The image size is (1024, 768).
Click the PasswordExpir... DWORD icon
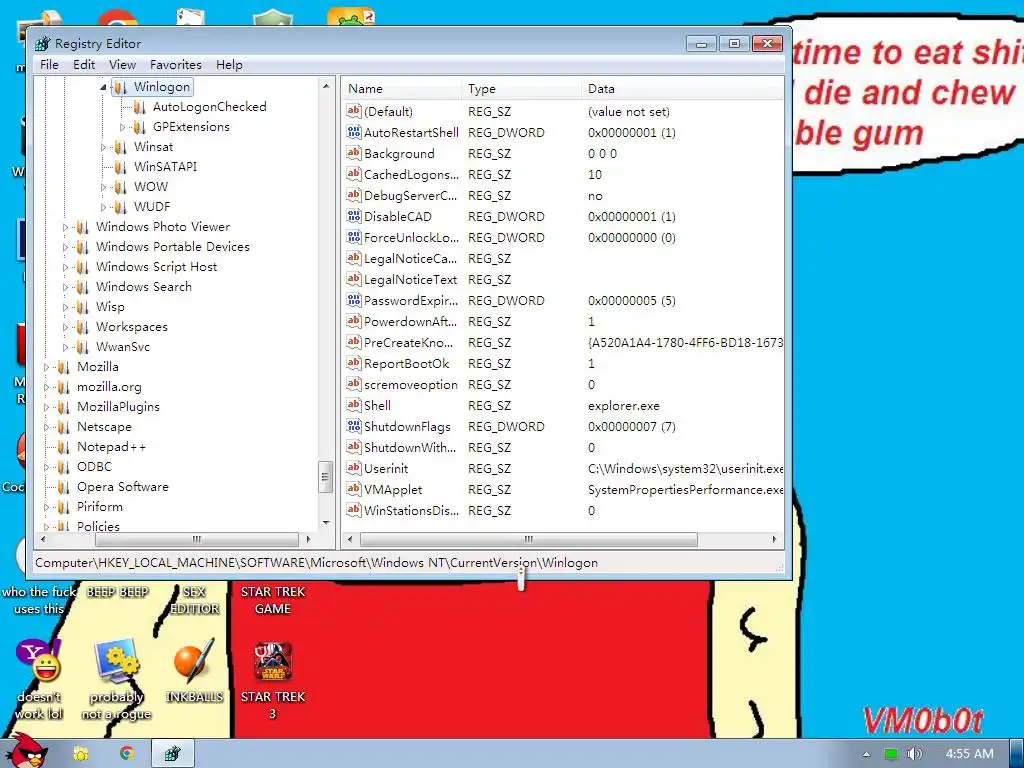353,300
